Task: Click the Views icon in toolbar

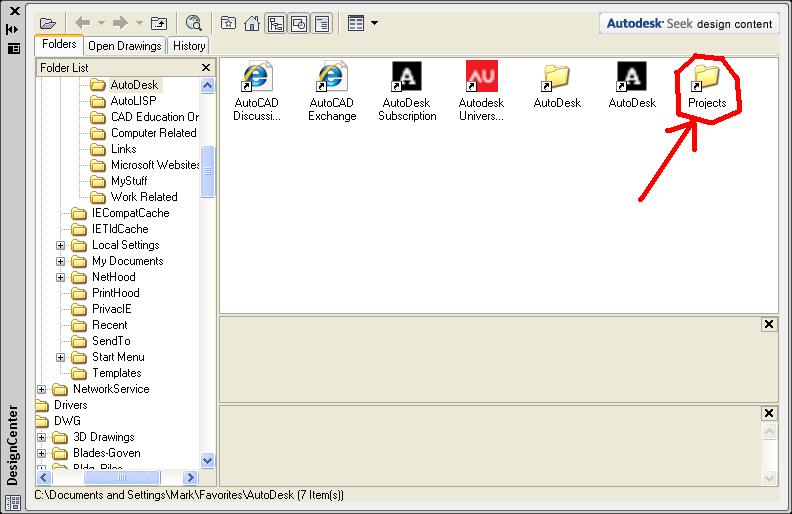Action: tap(356, 23)
